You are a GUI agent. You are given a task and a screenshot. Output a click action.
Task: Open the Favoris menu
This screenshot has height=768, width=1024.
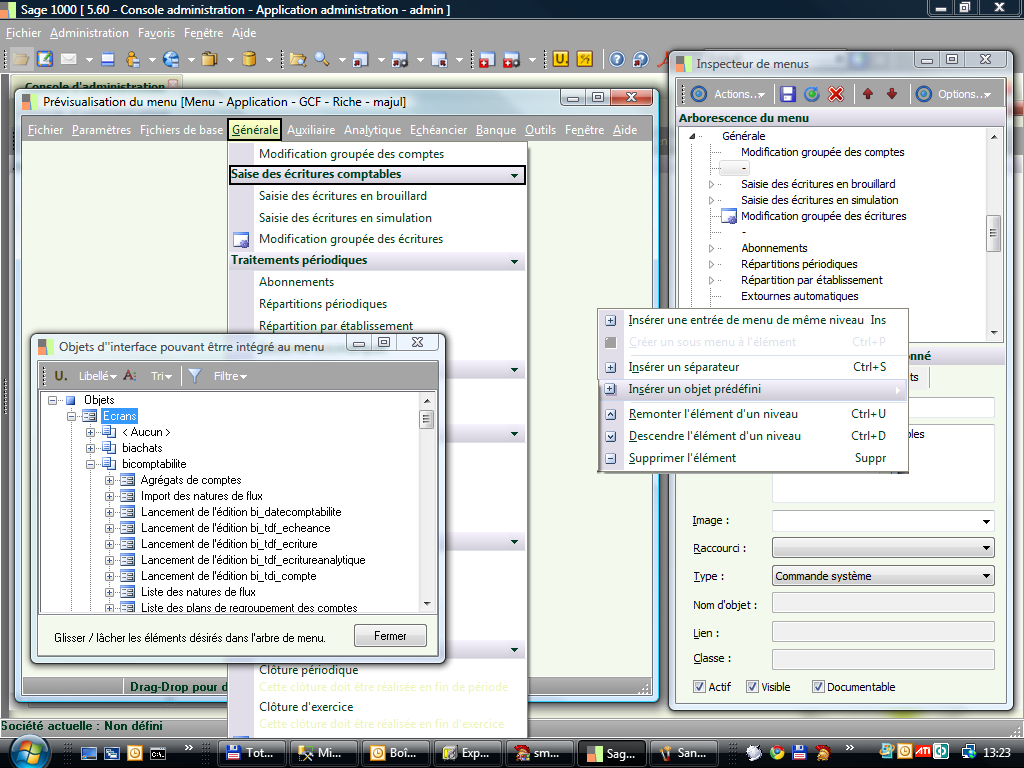pyautogui.click(x=157, y=33)
